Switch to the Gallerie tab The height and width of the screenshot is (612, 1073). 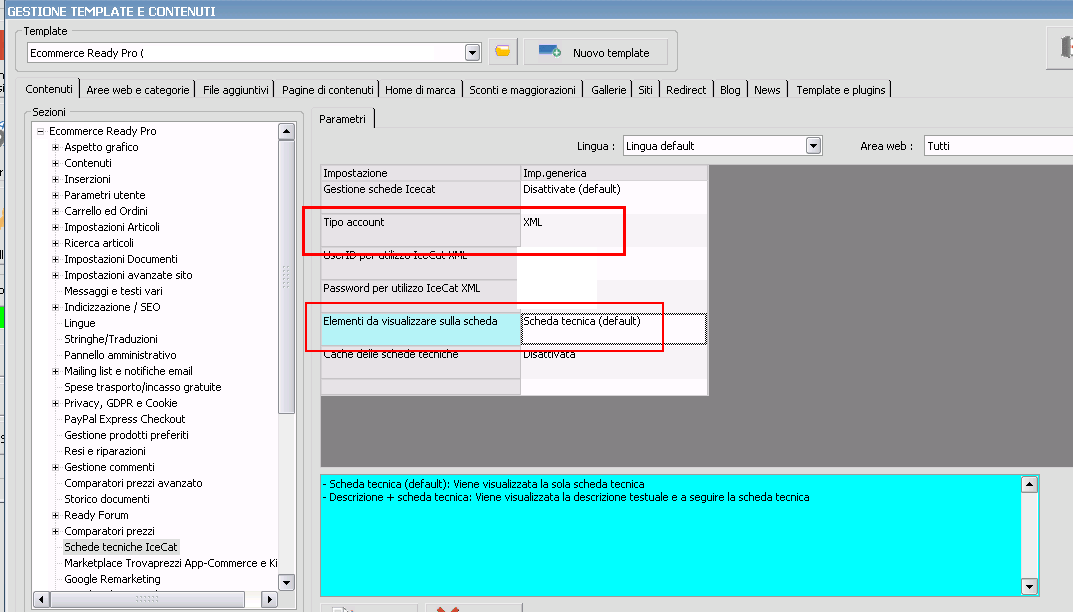pos(608,90)
